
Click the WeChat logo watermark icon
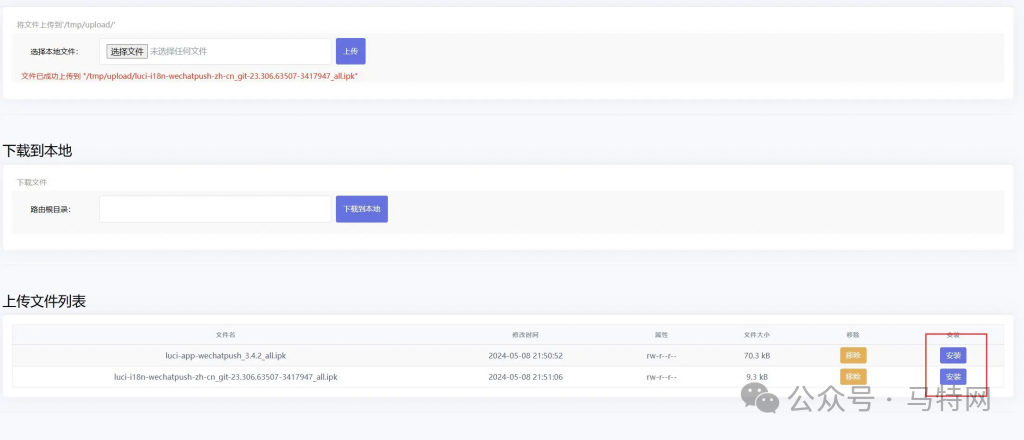coord(767,400)
